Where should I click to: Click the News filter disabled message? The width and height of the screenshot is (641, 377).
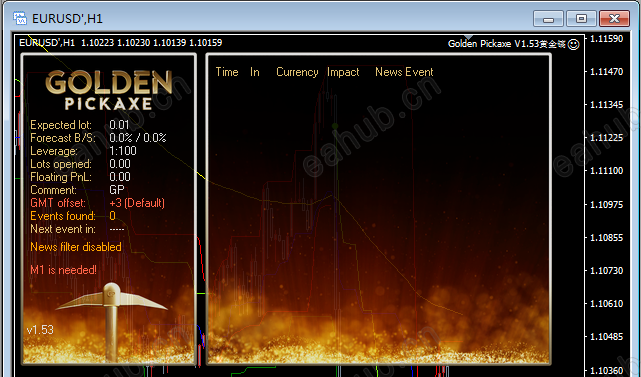(76, 247)
